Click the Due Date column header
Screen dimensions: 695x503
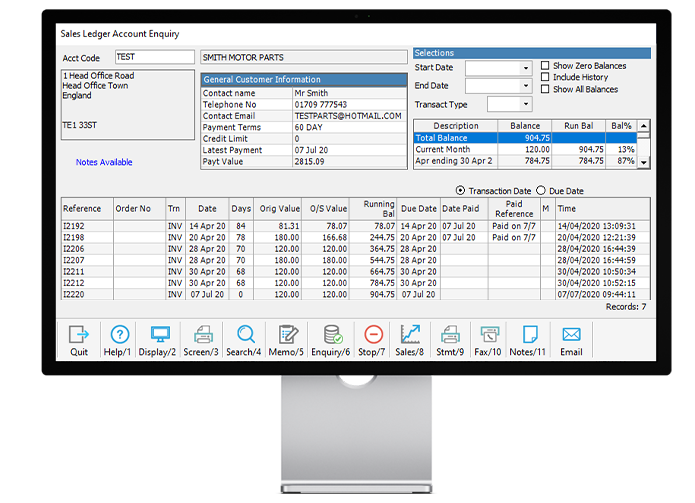(418, 209)
